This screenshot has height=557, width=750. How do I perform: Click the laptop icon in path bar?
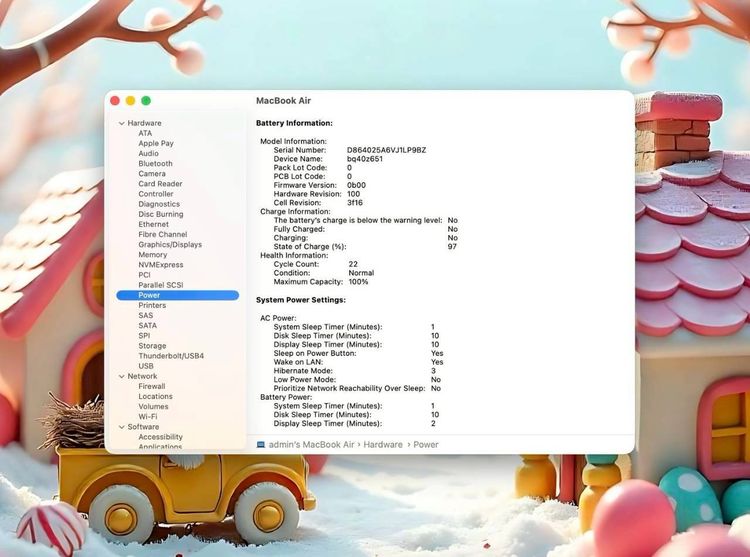click(261, 445)
